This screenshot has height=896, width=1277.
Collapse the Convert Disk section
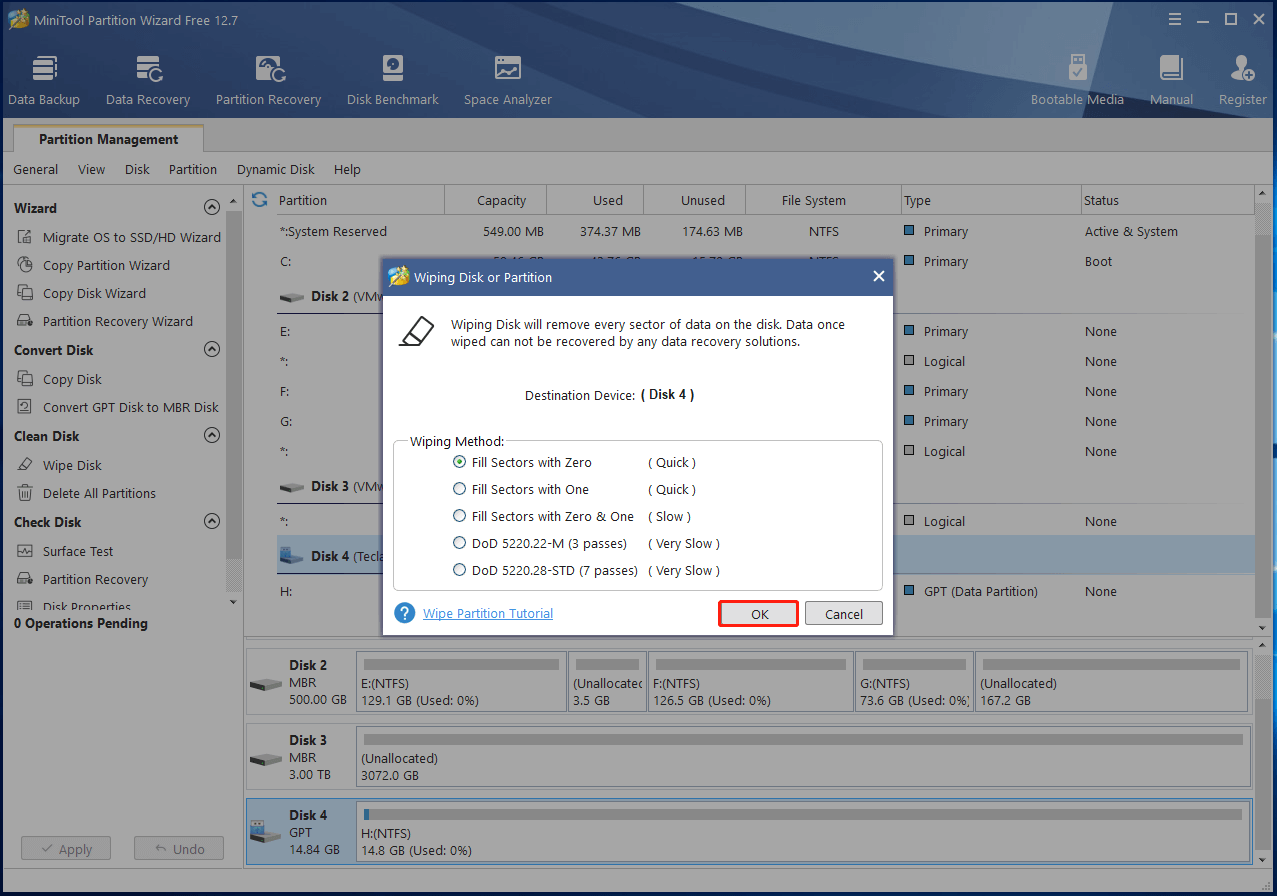pos(211,350)
